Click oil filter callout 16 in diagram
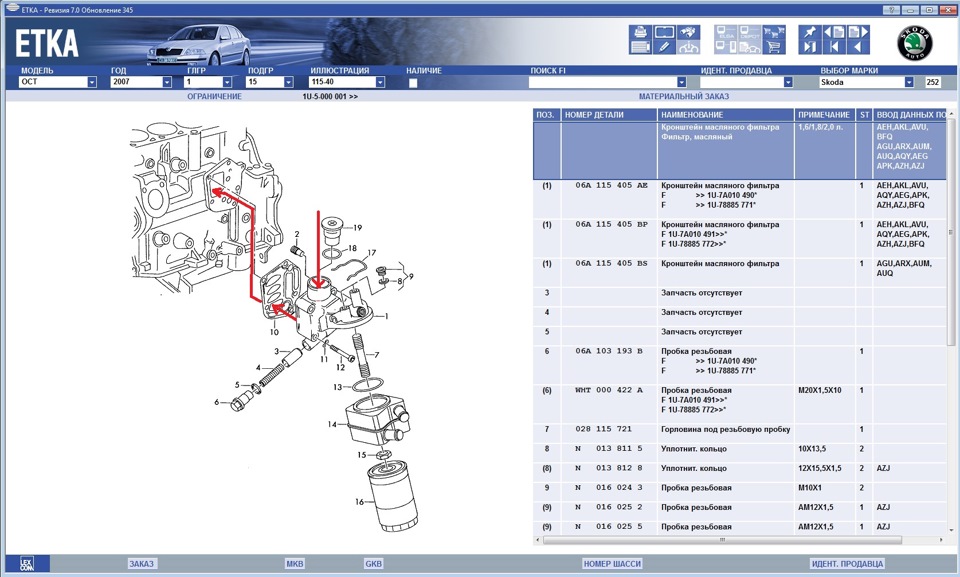The height and width of the screenshot is (577, 960). [359, 502]
